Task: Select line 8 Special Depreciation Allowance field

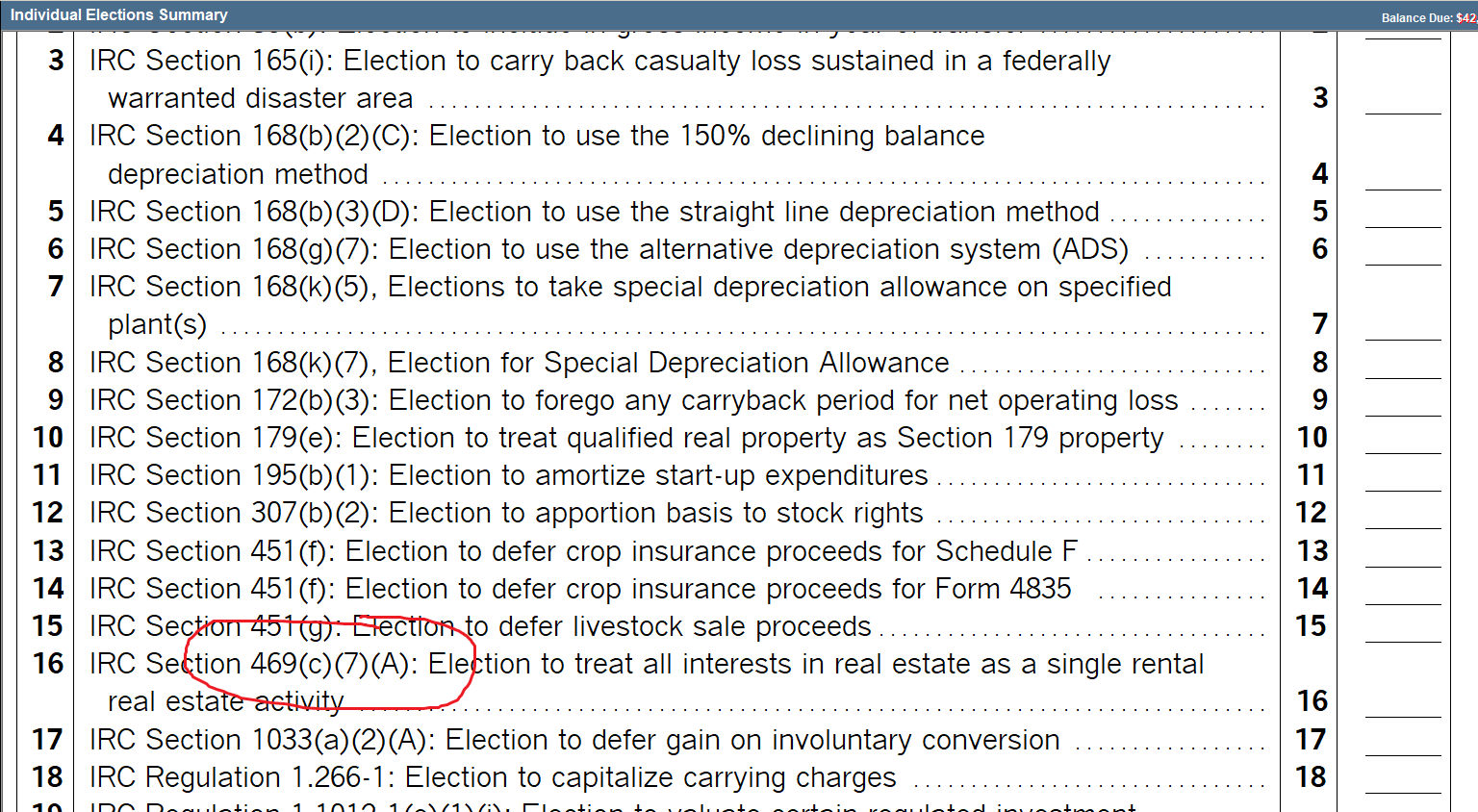Action: [1403, 363]
